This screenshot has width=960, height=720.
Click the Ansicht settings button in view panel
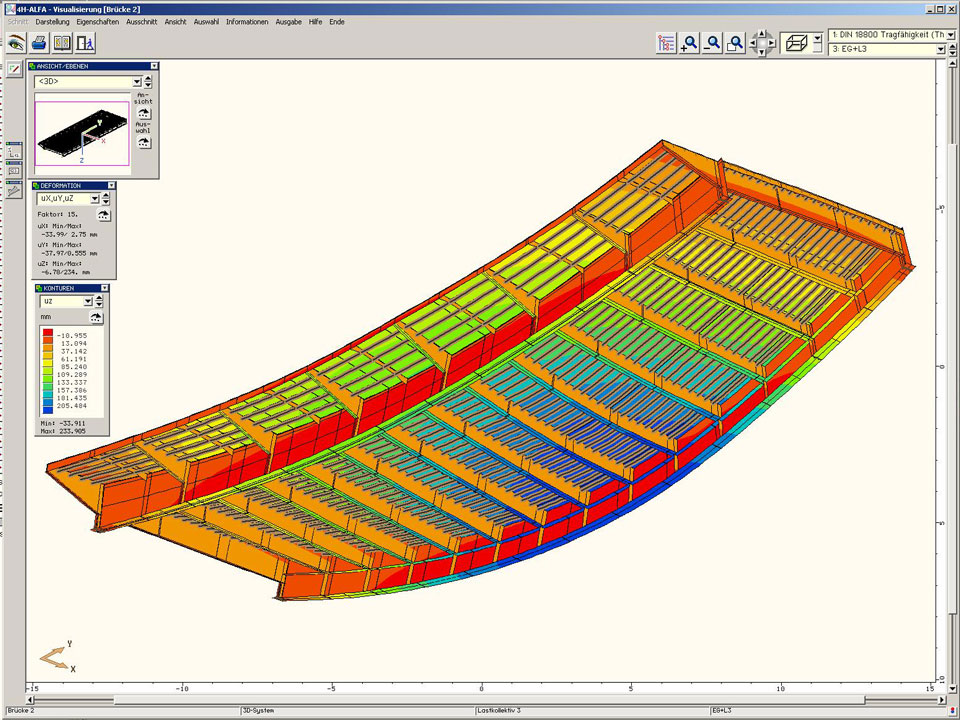[144, 113]
